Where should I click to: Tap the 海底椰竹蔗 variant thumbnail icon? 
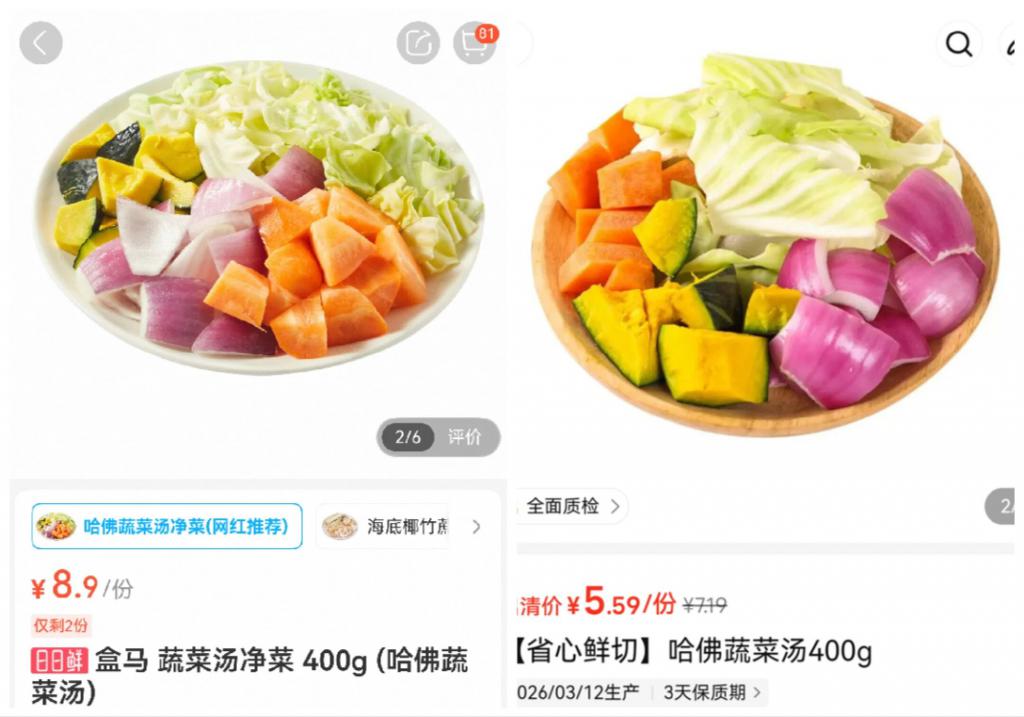pyautogui.click(x=340, y=526)
